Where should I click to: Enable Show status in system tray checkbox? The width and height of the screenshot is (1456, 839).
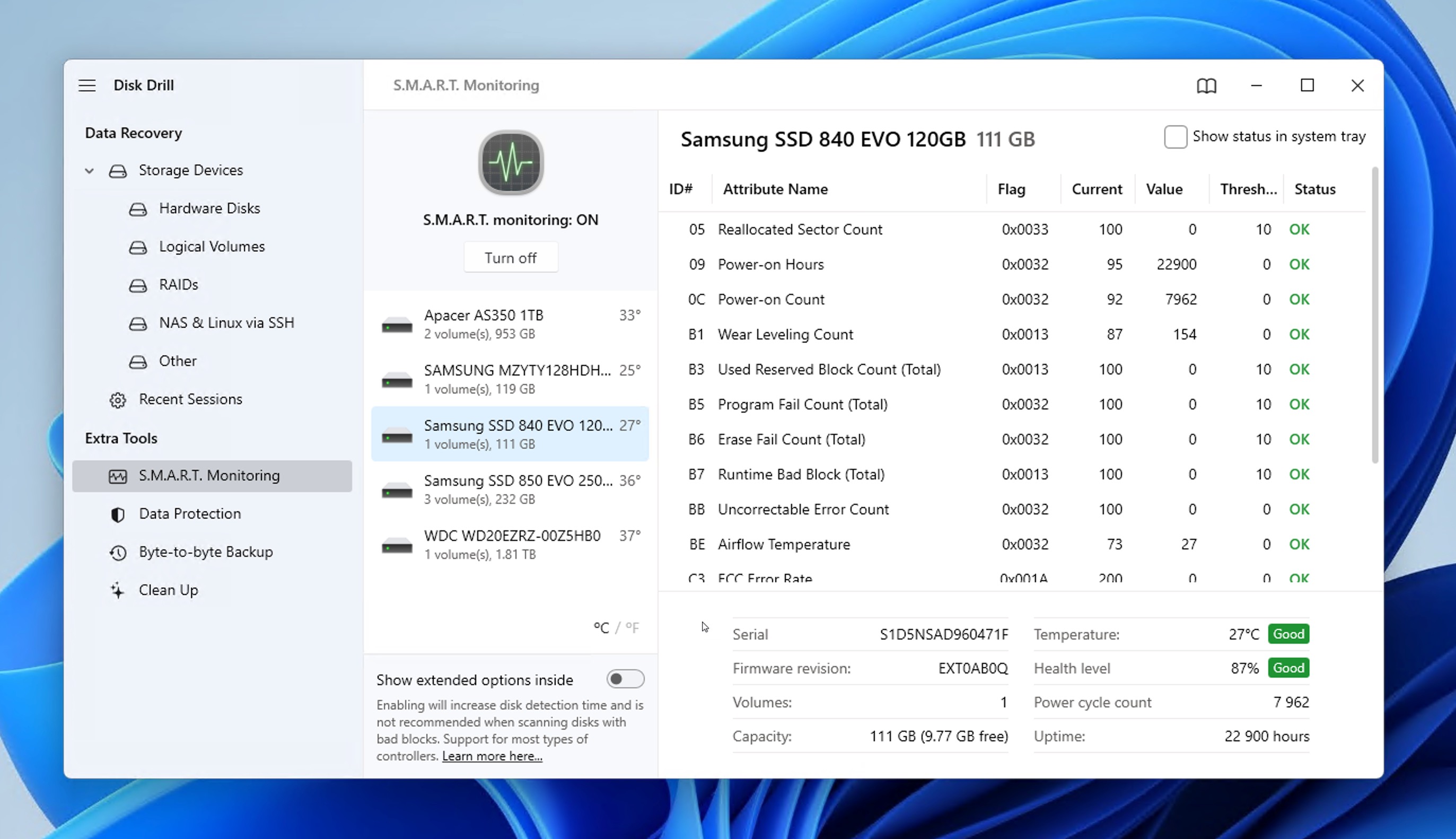pos(1175,137)
